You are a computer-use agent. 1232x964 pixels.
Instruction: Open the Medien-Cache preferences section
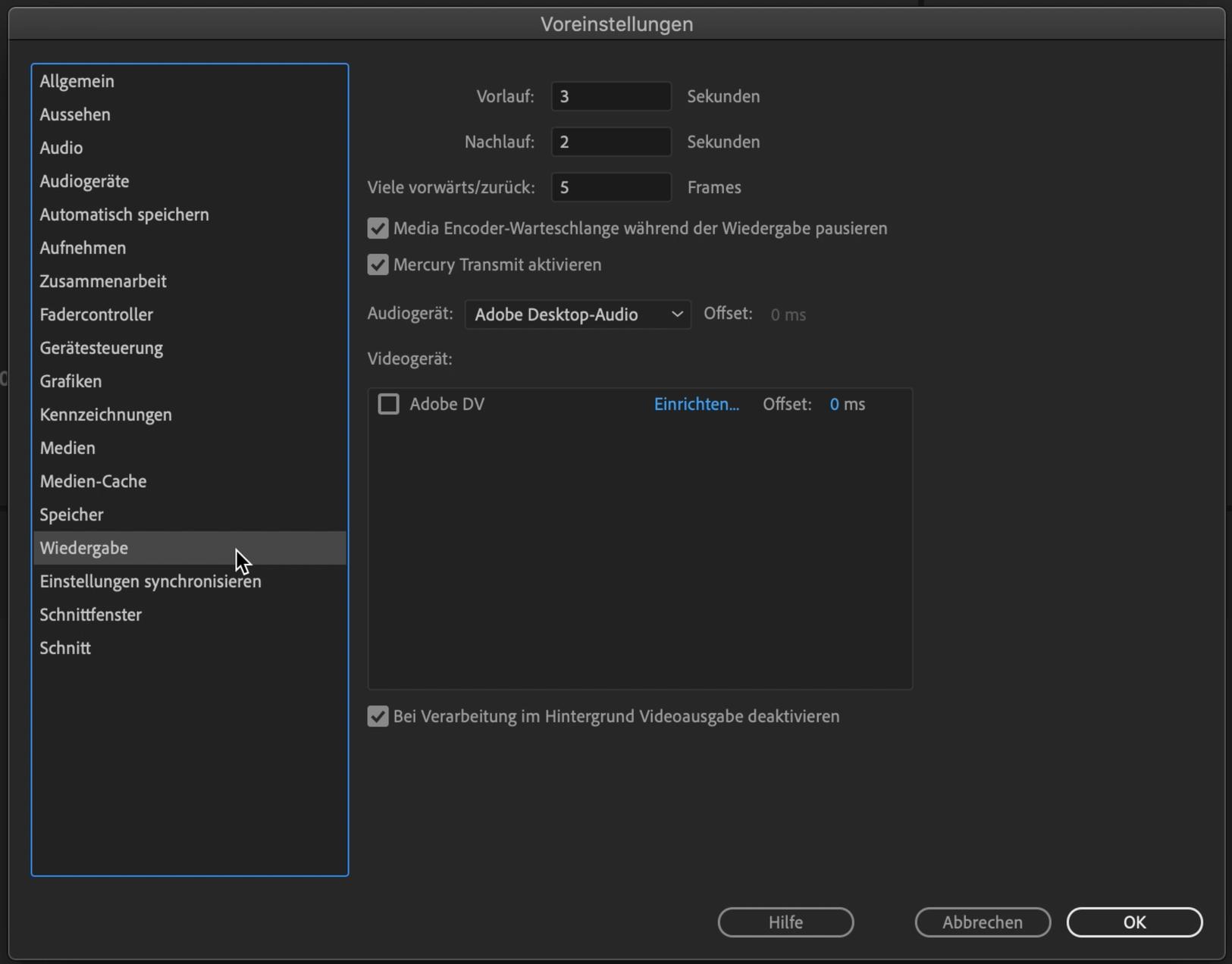point(93,481)
